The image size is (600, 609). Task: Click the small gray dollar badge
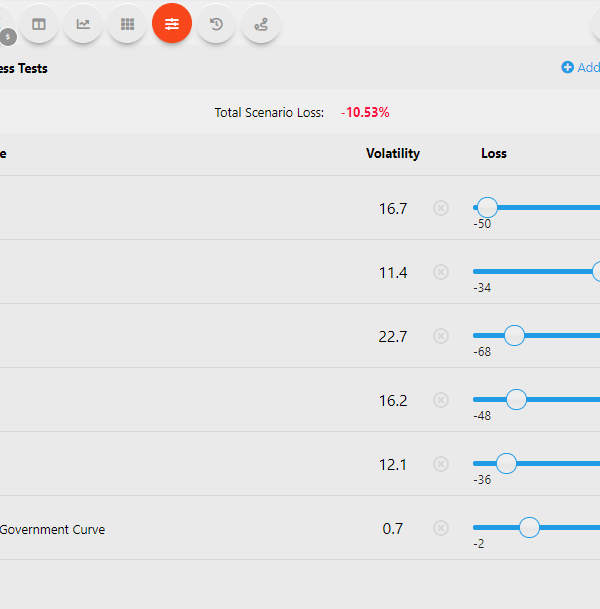tap(8, 37)
